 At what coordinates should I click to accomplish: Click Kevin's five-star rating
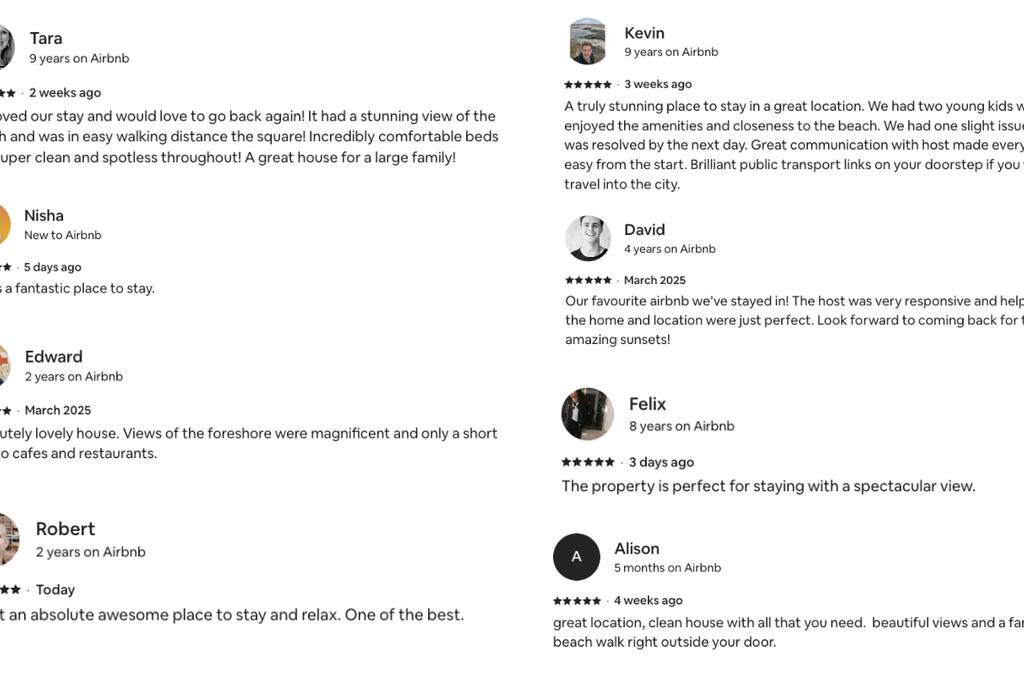click(588, 85)
